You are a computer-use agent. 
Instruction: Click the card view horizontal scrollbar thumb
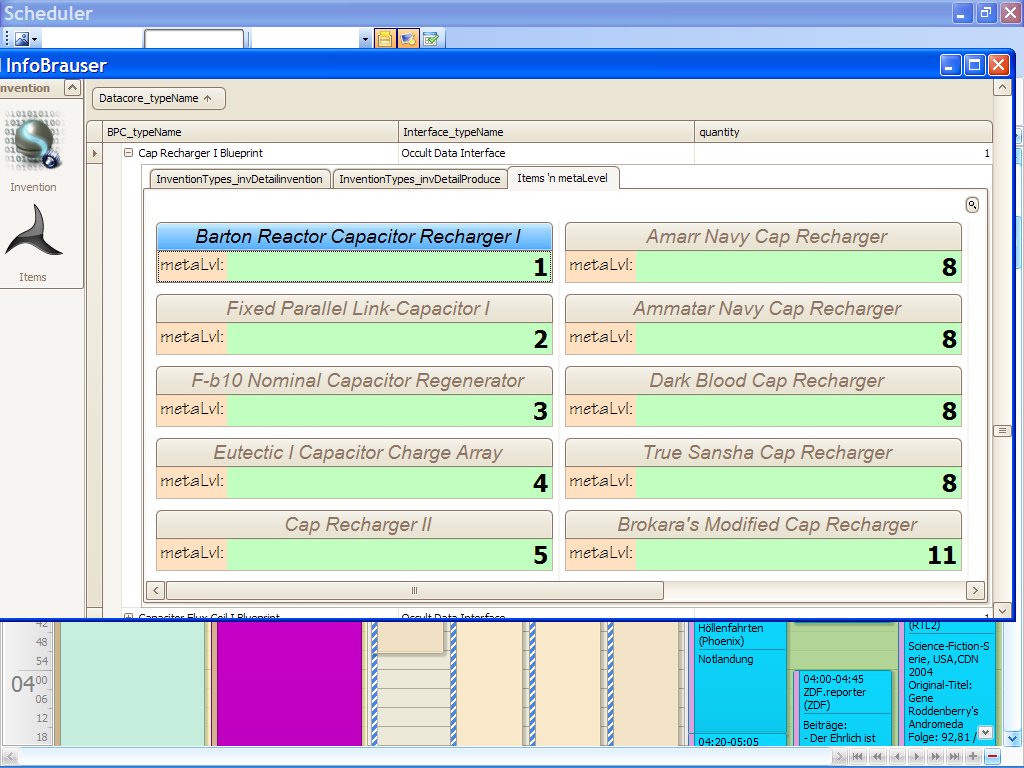pos(415,590)
